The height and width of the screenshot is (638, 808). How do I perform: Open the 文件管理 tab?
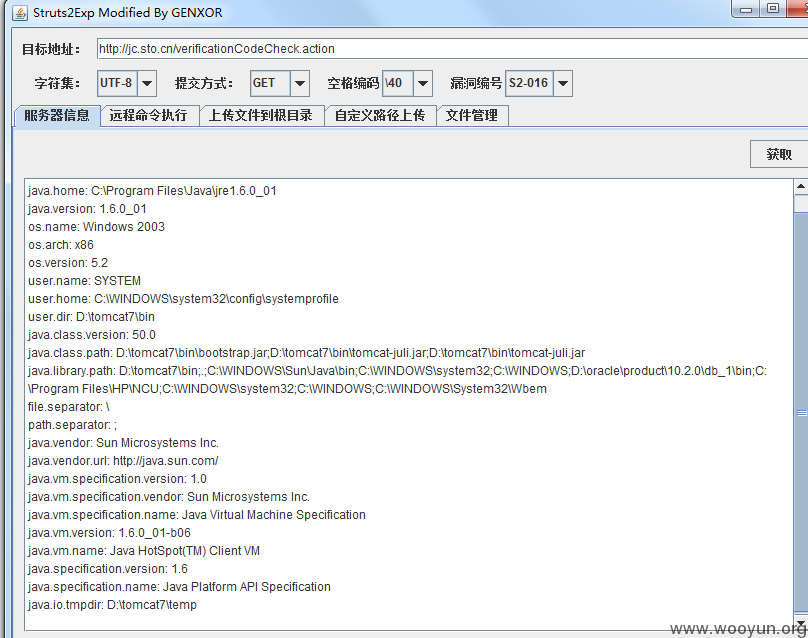click(x=472, y=115)
